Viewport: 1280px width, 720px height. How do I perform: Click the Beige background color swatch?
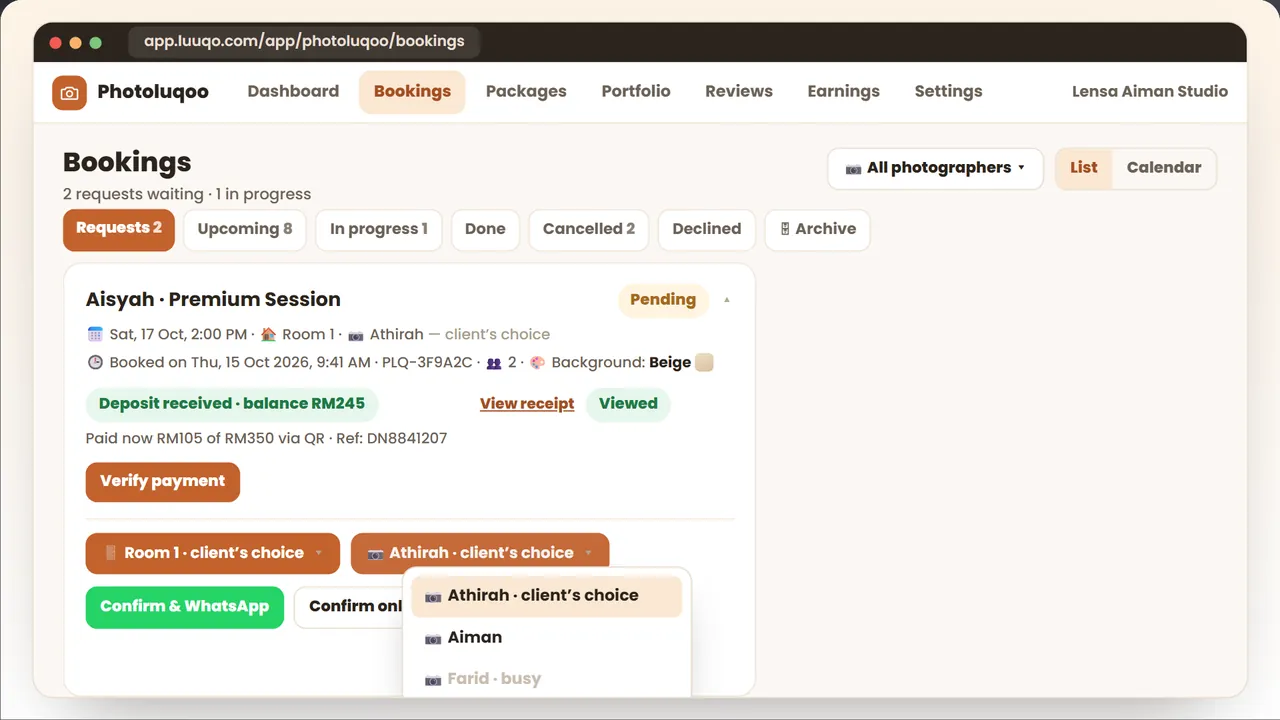pos(704,362)
